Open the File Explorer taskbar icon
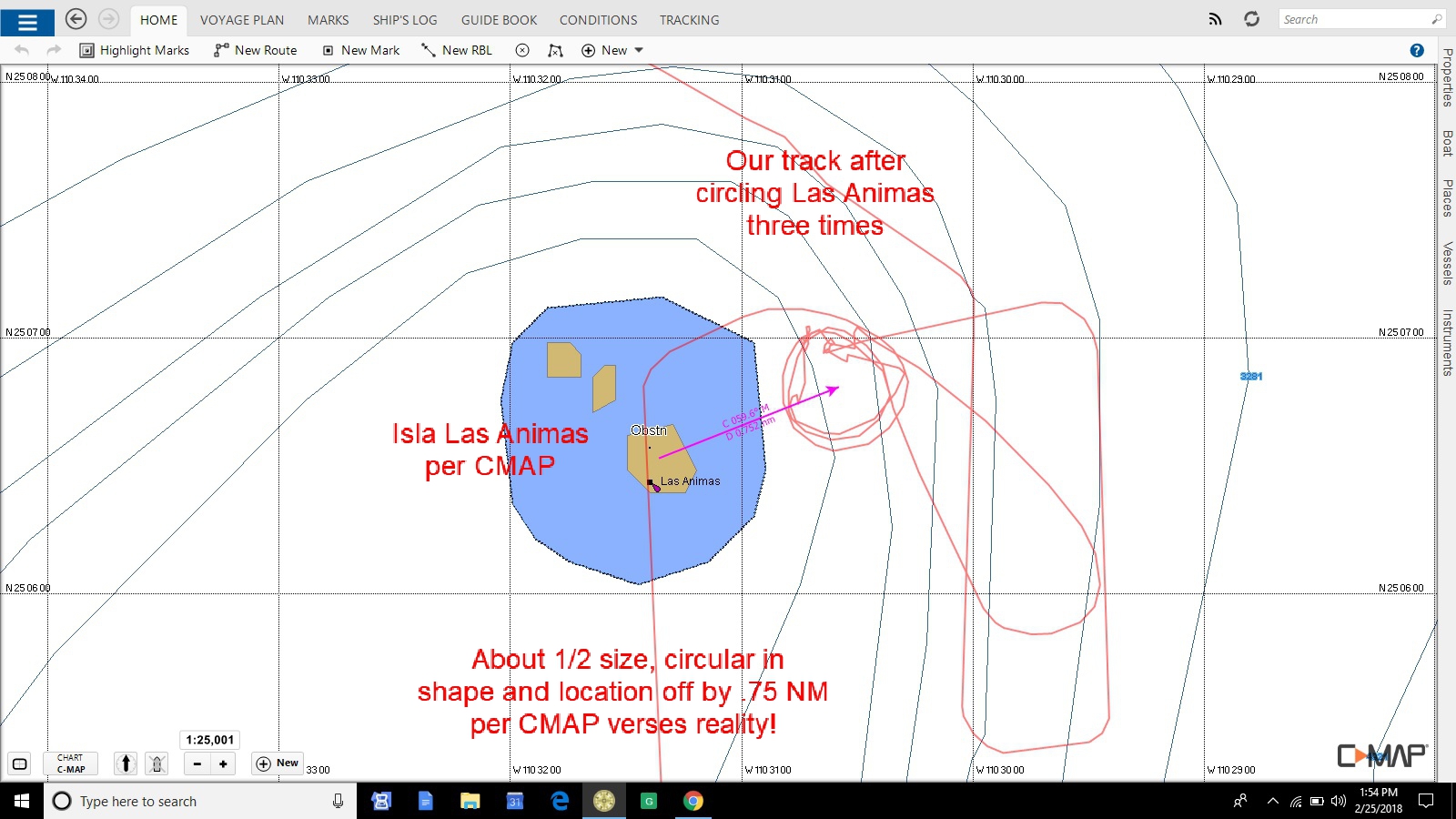The width and height of the screenshot is (1456, 819). pyautogui.click(x=470, y=801)
